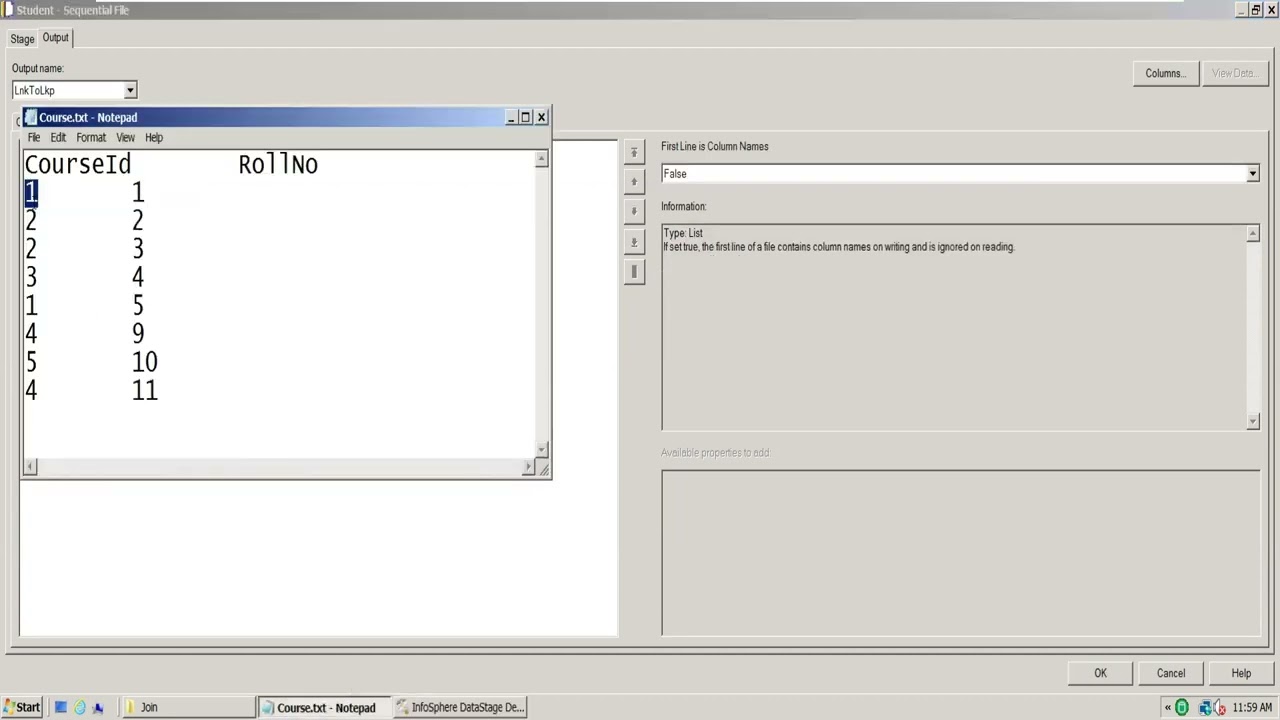Click Notepad vertical scrollbar up arrow
The image size is (1280, 720).
[542, 159]
